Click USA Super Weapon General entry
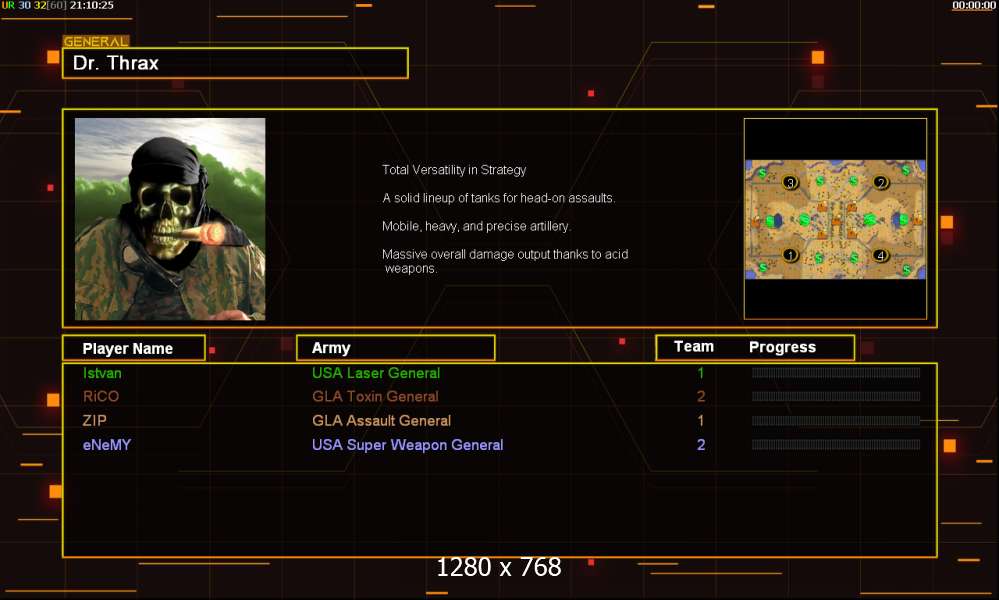Viewport: 999px width, 600px height. tap(407, 445)
